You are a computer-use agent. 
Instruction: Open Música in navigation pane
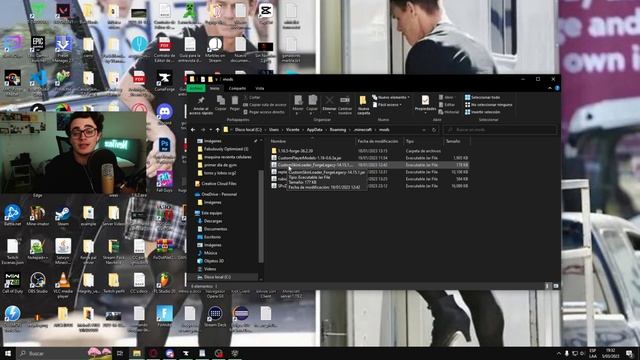[207, 253]
